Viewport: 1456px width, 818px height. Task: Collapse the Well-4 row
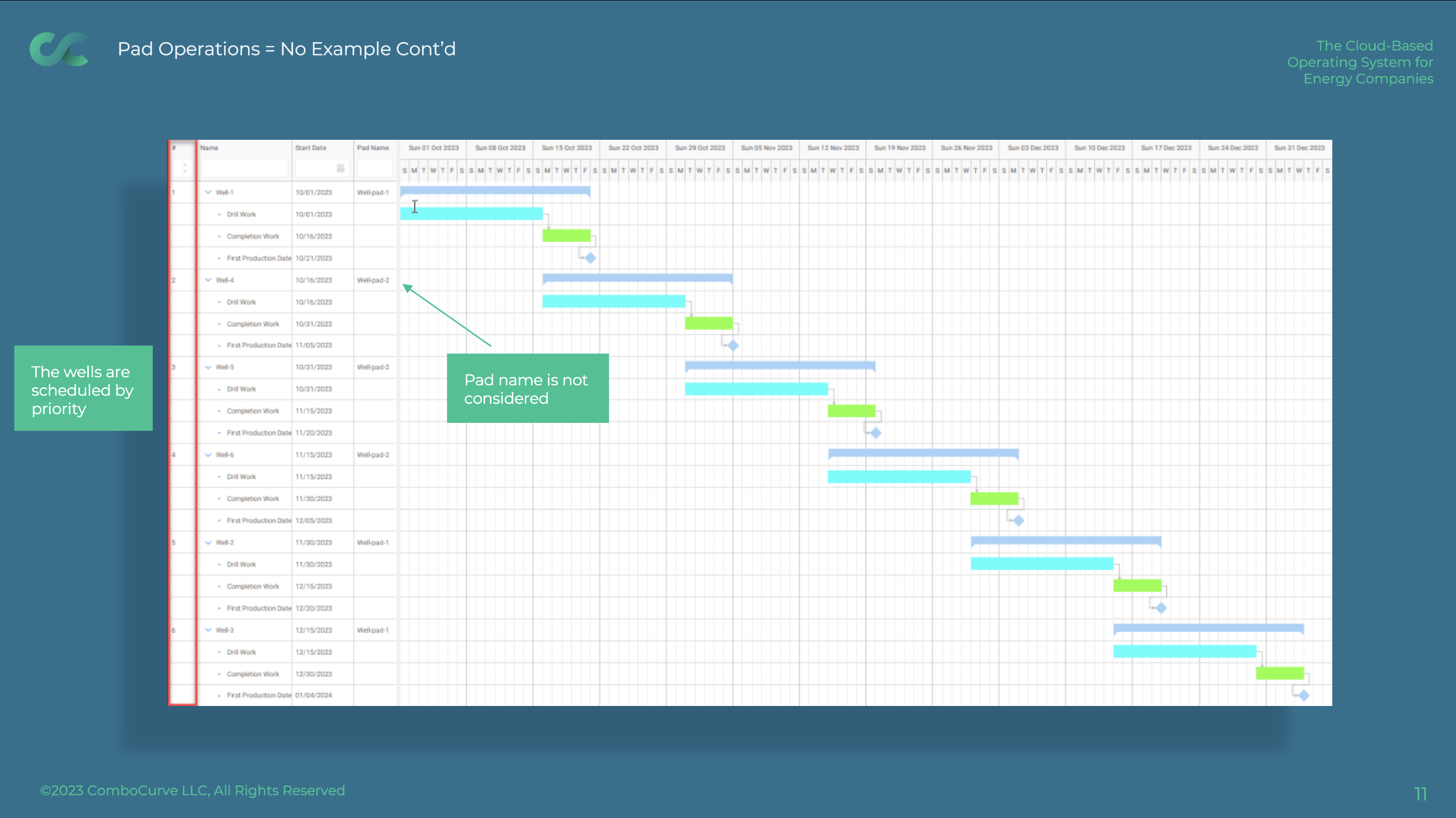[x=208, y=280]
